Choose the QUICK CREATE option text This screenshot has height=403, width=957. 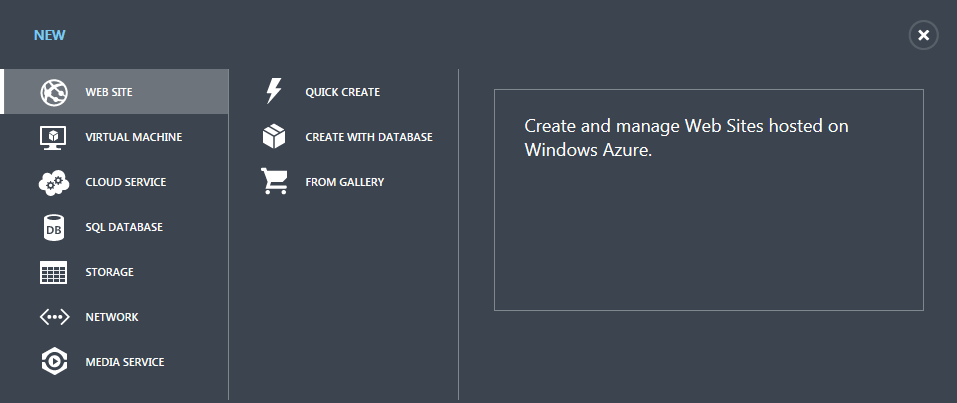[342, 92]
